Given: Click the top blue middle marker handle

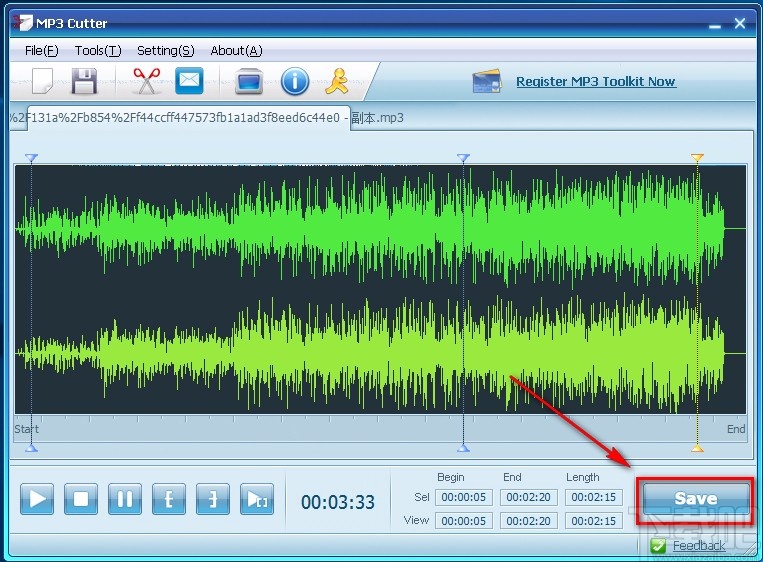Looking at the screenshot, I should (463, 158).
